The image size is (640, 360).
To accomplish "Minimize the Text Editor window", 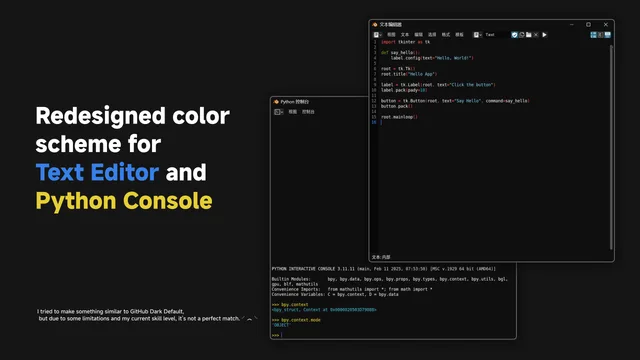I will coord(571,24).
